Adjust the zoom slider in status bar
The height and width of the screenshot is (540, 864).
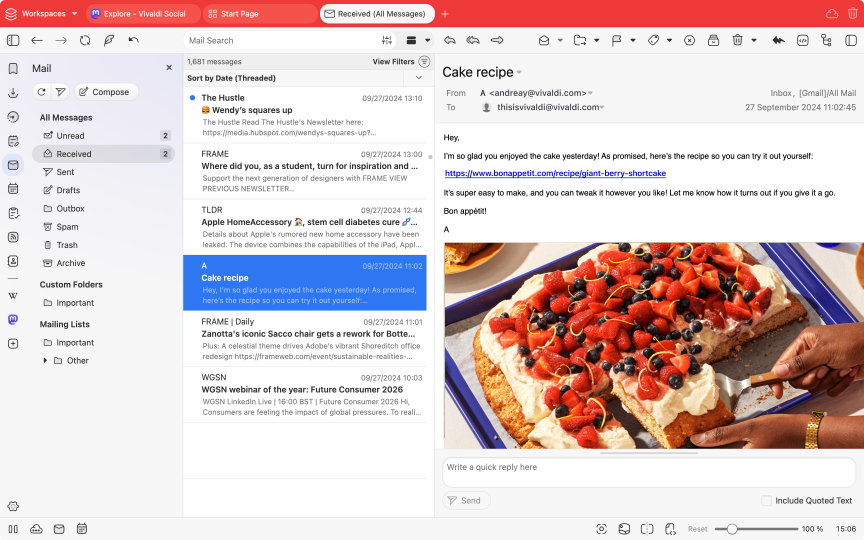coord(733,528)
